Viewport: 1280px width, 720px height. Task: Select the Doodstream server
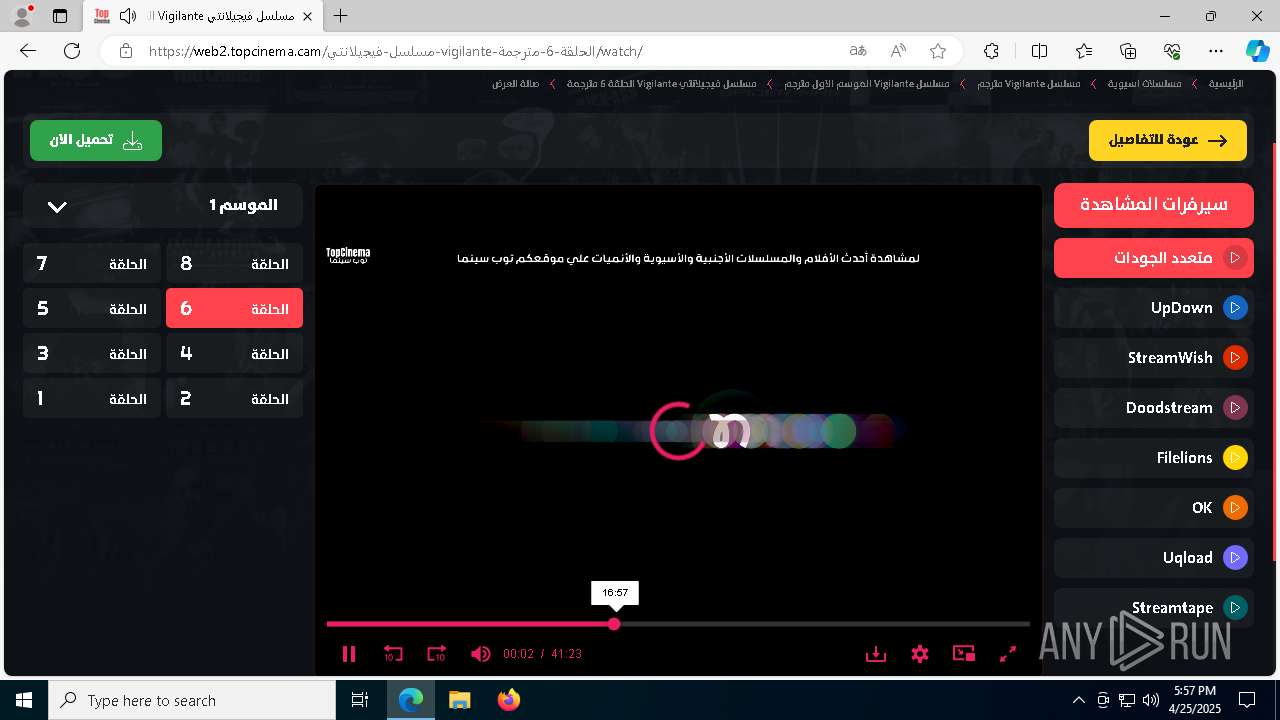click(x=1154, y=408)
